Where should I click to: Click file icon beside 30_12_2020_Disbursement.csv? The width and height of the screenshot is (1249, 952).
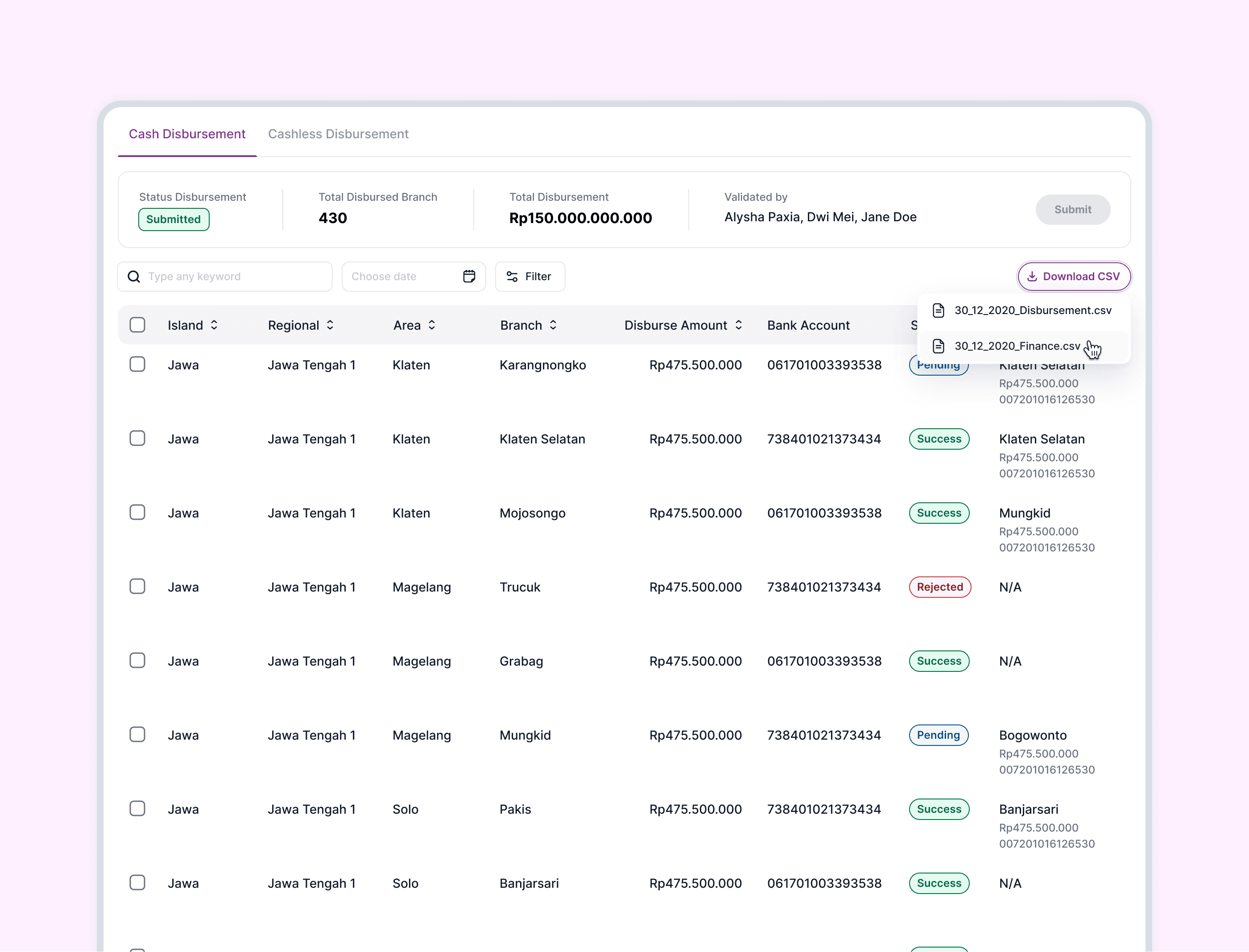(x=939, y=310)
